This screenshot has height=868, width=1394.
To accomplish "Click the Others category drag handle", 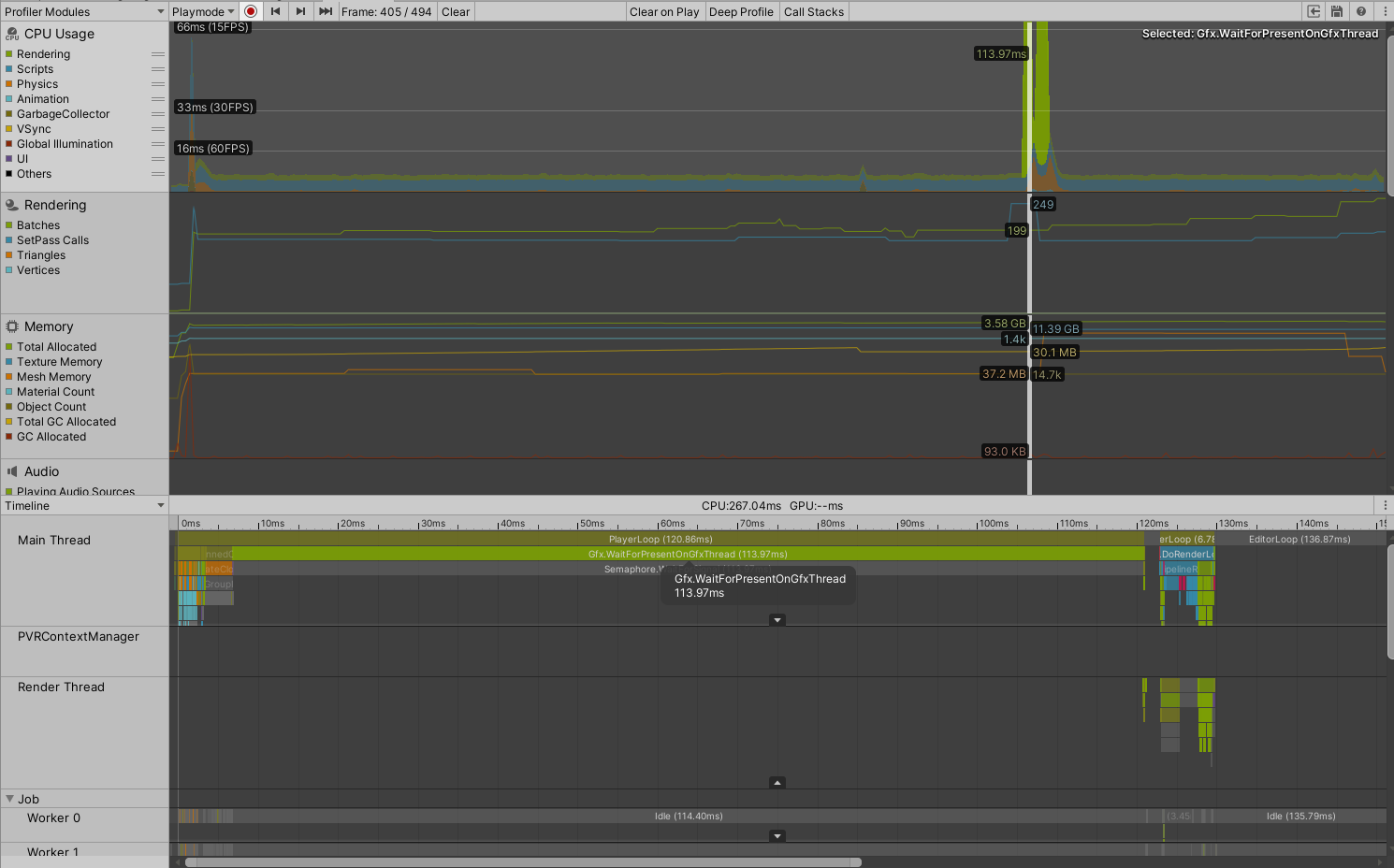I will 158,174.
